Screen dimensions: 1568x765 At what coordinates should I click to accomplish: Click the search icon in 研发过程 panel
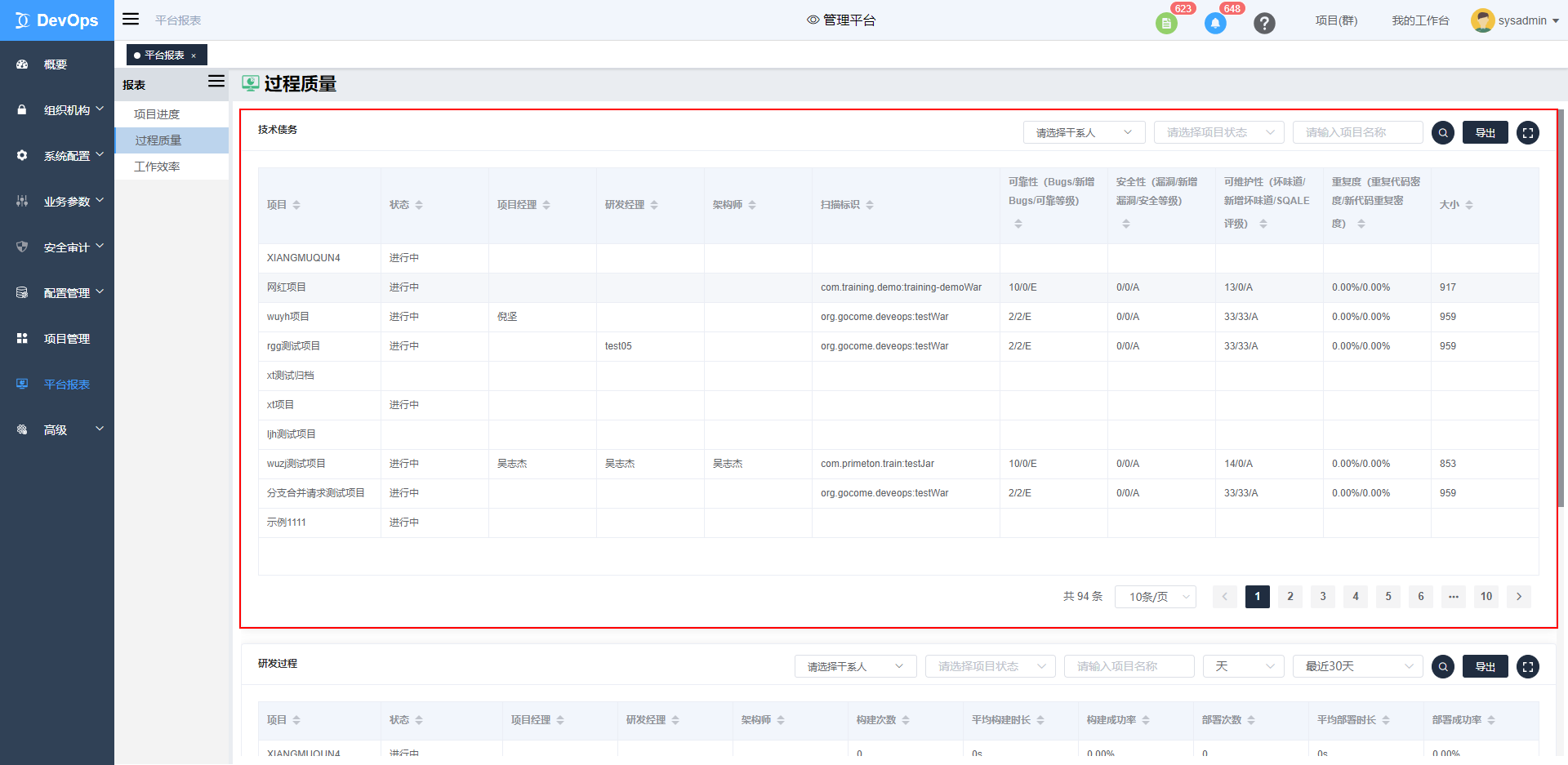coord(1443,667)
